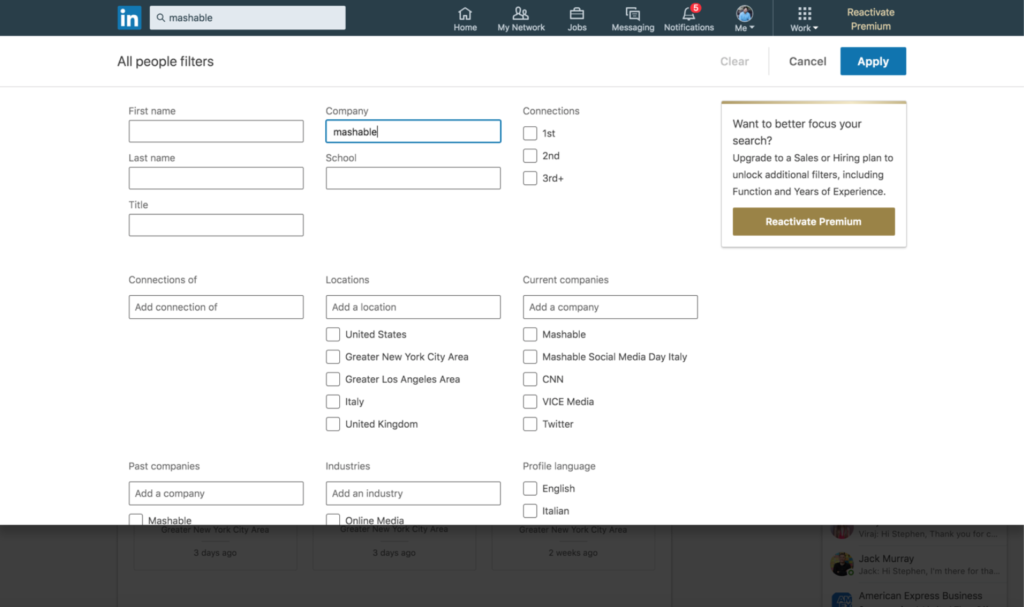Click the Clear filters button
The image size is (1024, 607).
point(735,61)
